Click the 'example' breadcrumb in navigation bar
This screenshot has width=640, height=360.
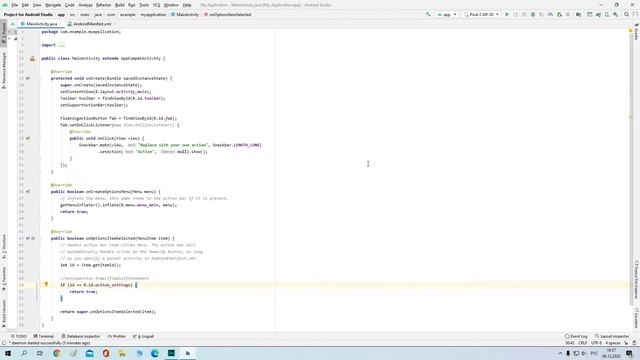click(128, 14)
